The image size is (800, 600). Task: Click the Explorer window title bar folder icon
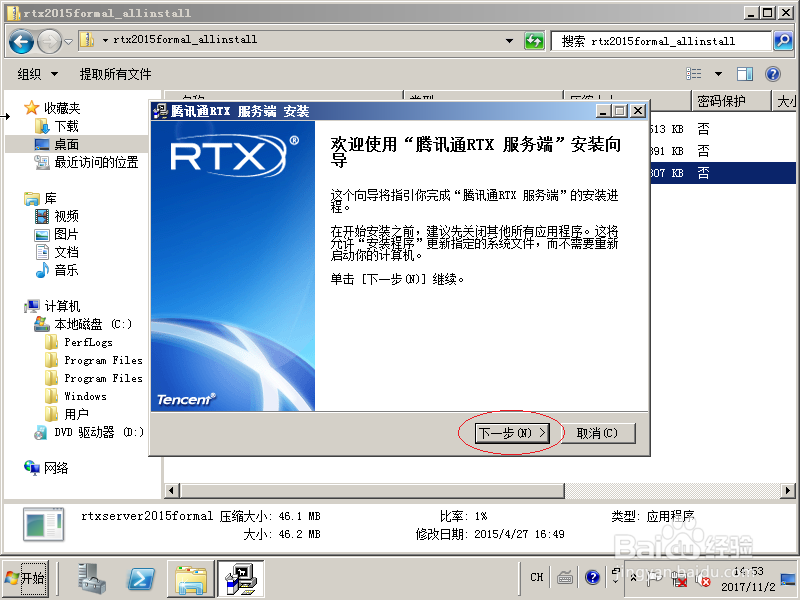click(13, 13)
